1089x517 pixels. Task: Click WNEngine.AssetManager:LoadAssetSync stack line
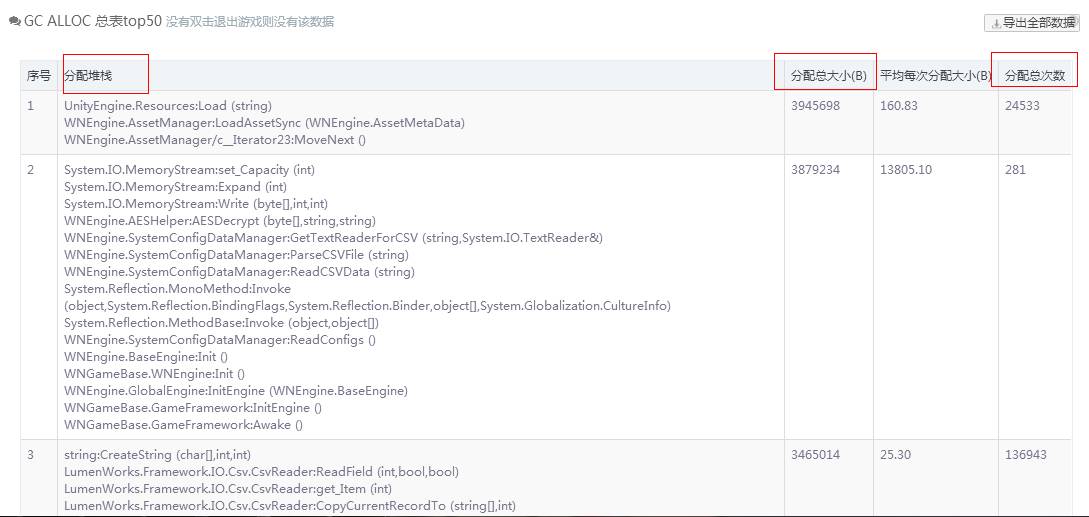(264, 123)
